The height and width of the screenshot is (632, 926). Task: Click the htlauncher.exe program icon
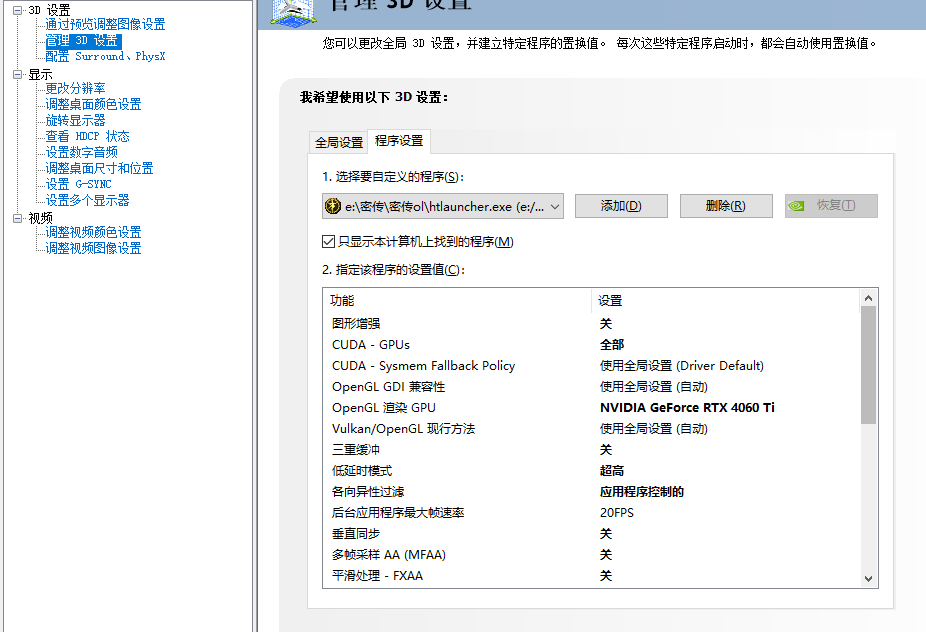pyautogui.click(x=333, y=206)
